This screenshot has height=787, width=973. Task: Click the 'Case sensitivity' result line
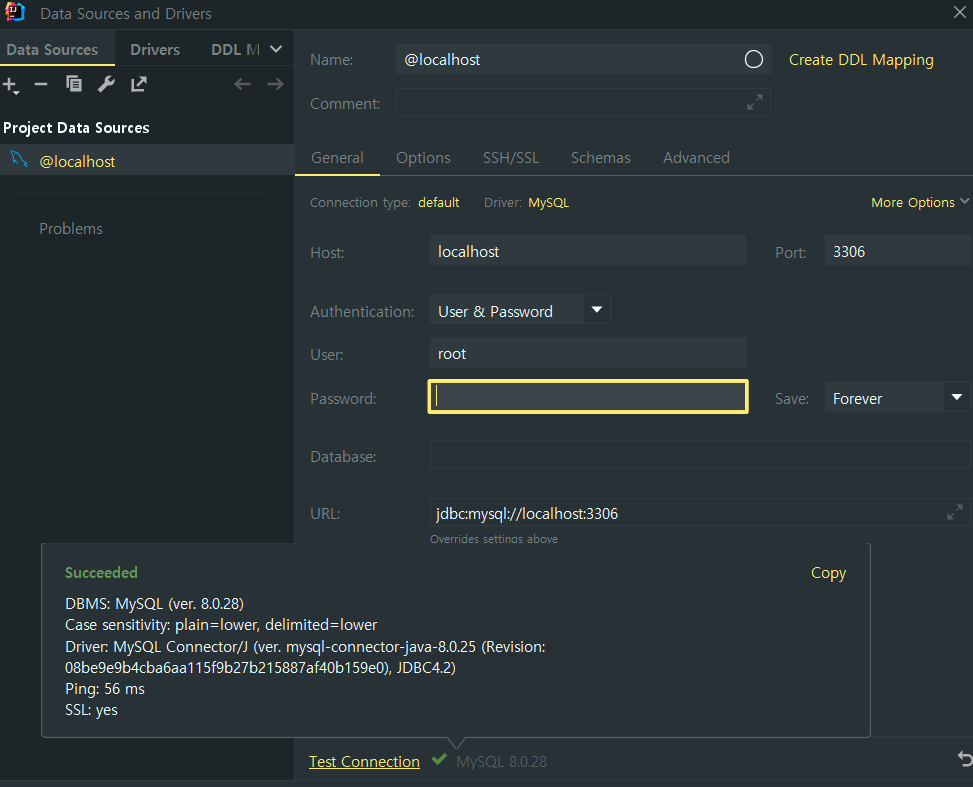tap(221, 624)
